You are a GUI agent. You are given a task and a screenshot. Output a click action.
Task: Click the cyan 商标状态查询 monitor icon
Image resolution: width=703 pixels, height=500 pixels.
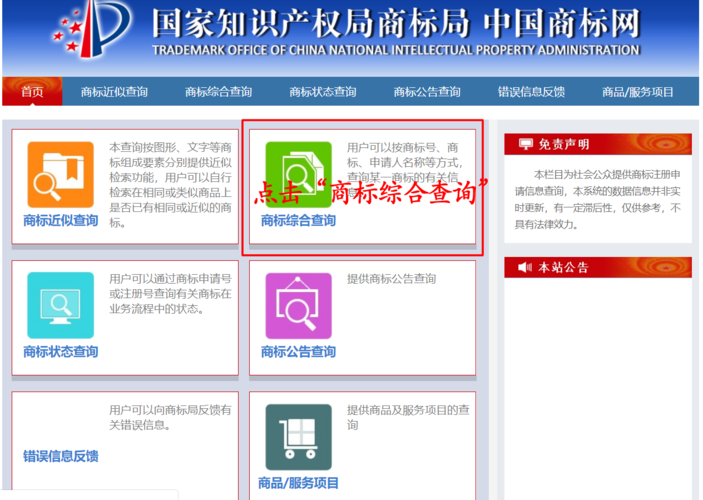pos(60,306)
